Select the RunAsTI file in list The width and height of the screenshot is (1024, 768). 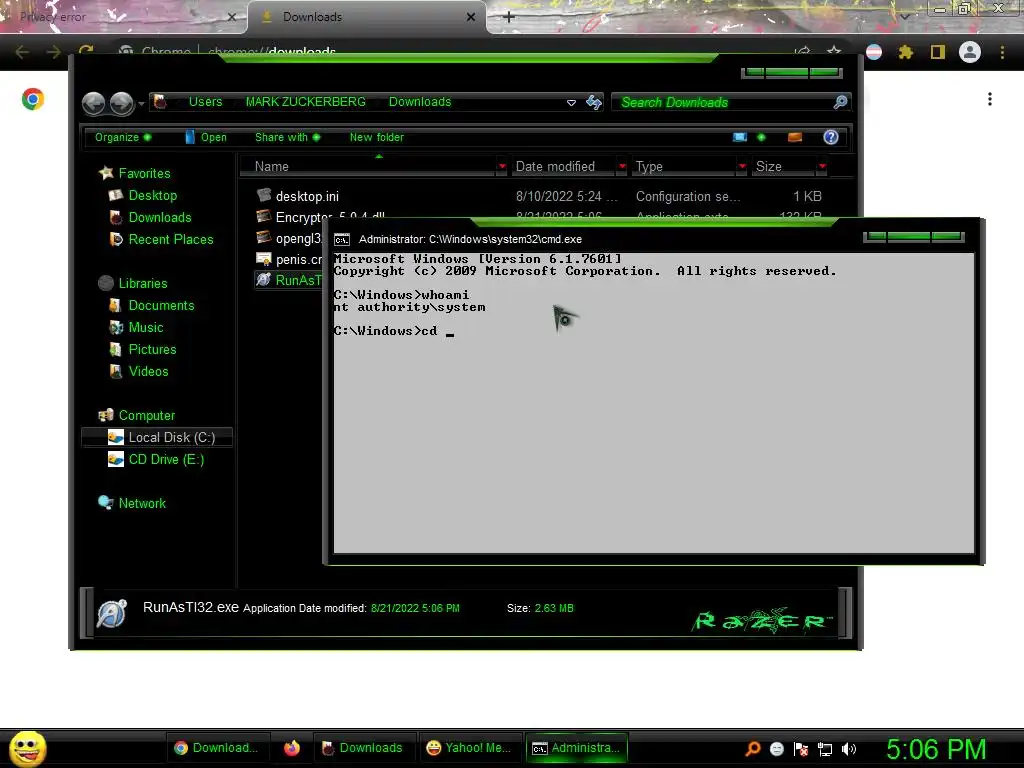289,280
